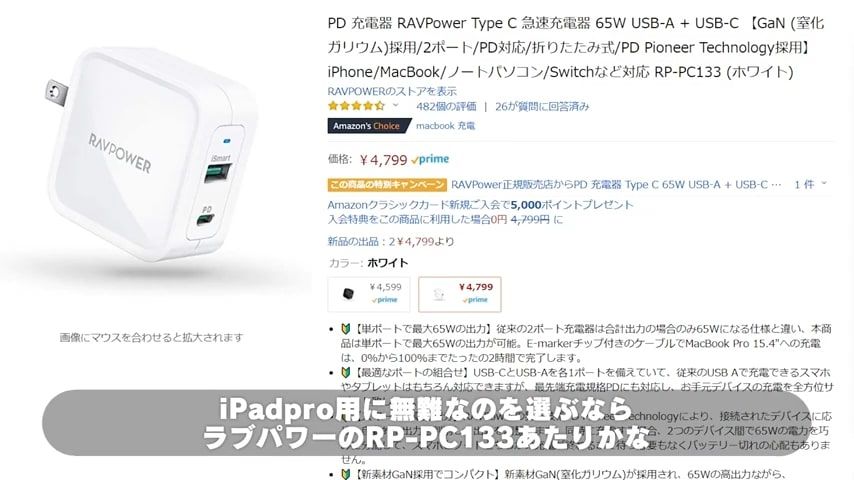The height and width of the screenshot is (480, 854).
Task: Click the green shield icon by 最適なポート bullet
Action: point(345,373)
